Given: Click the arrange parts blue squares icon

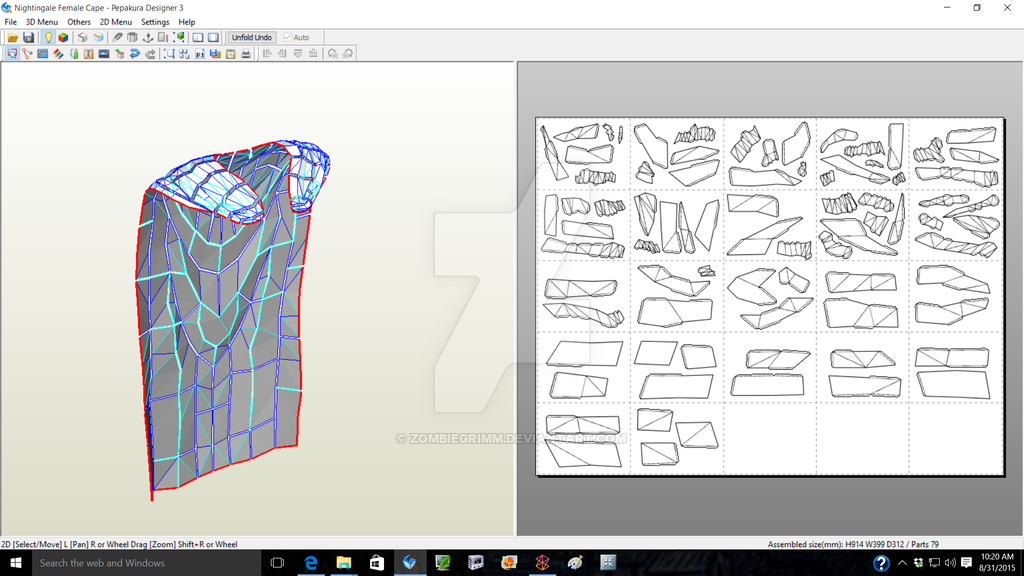Looking at the screenshot, I should tap(184, 54).
